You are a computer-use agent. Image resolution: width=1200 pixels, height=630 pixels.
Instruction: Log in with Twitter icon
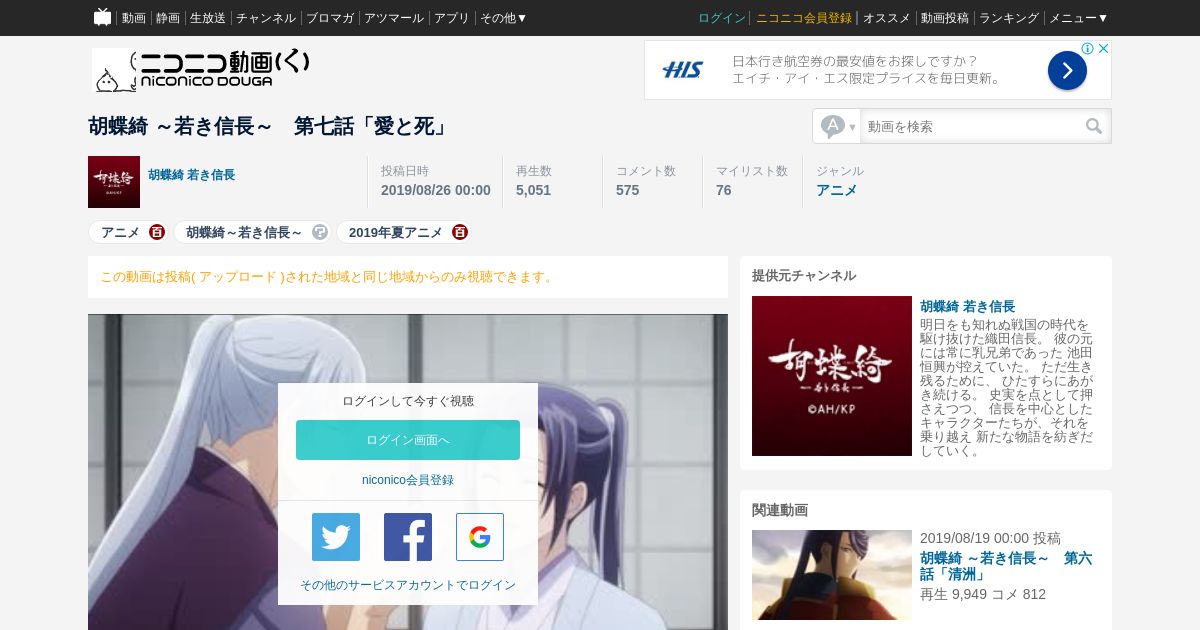tap(336, 537)
